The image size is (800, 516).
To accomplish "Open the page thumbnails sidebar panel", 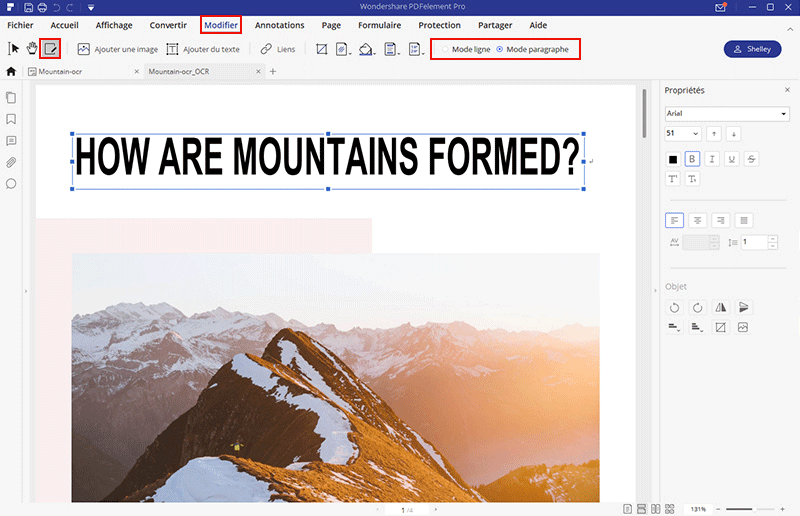I will [11, 97].
